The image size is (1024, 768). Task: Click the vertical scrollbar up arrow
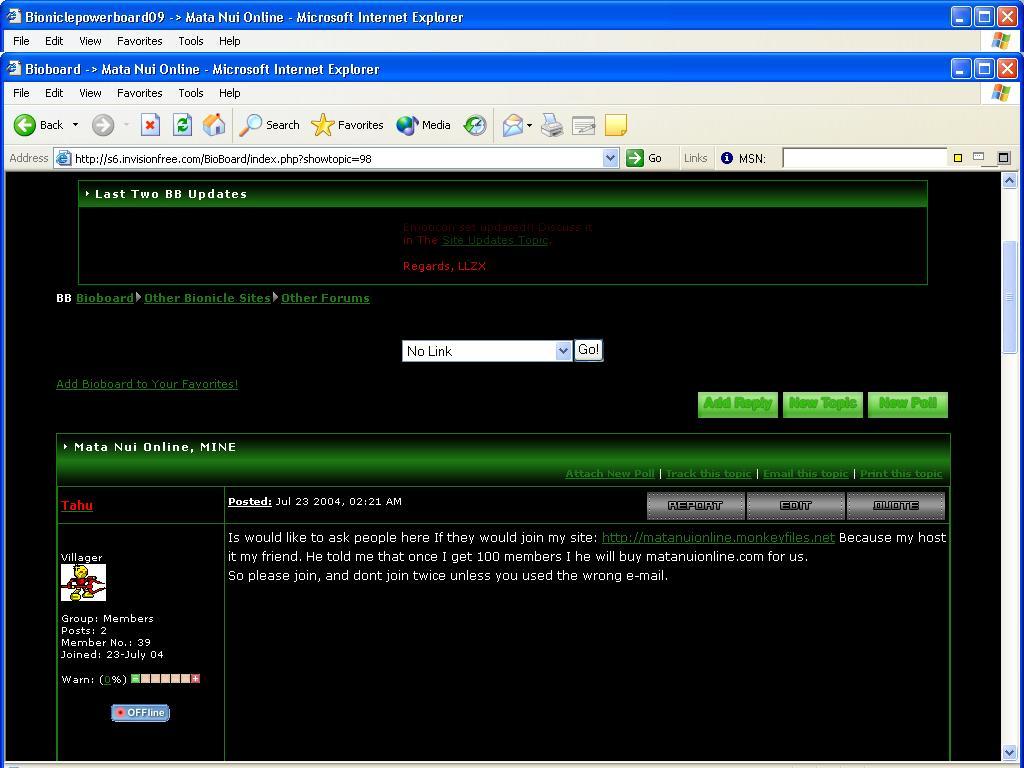tap(1009, 180)
